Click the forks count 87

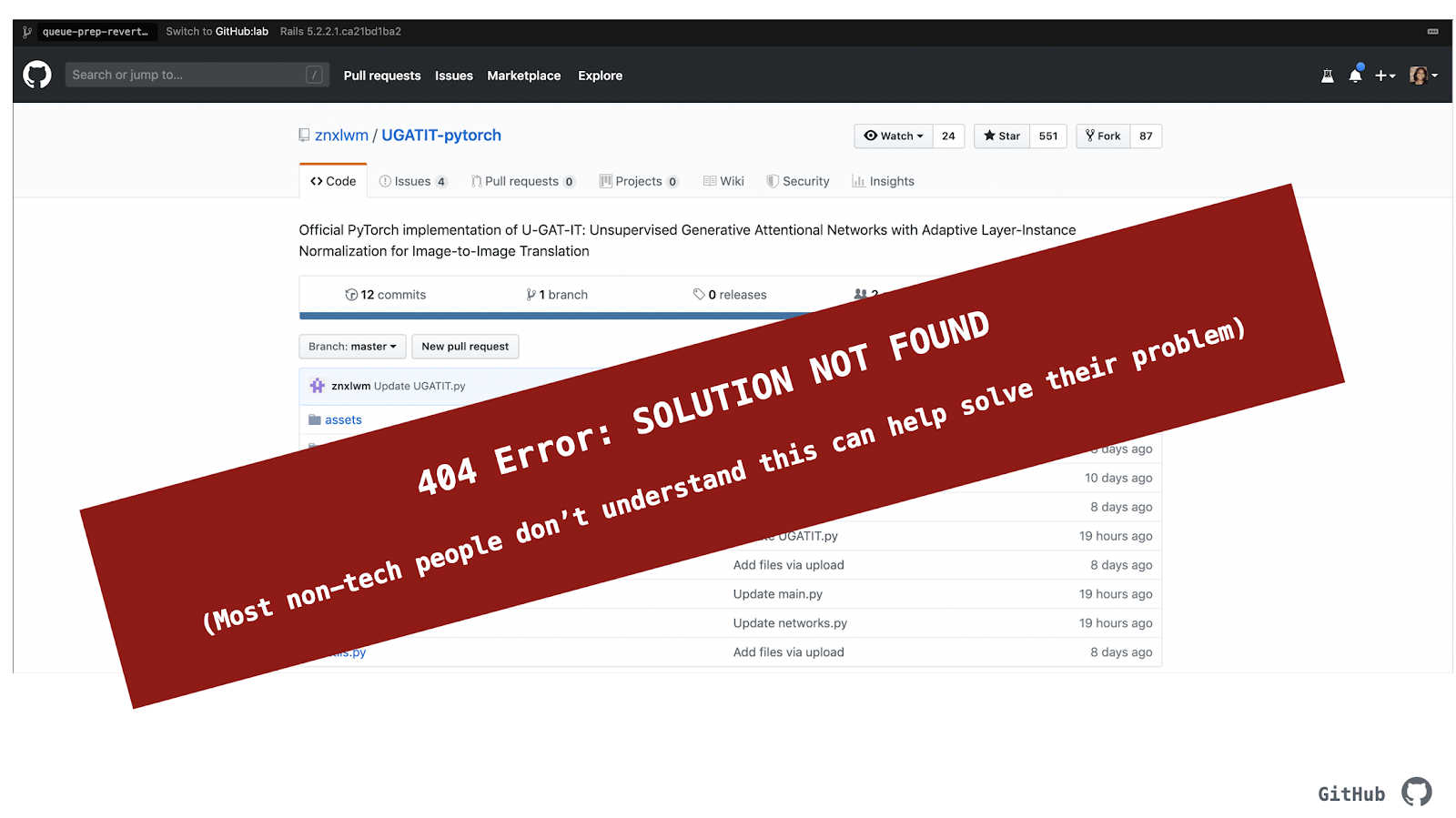(x=1146, y=136)
